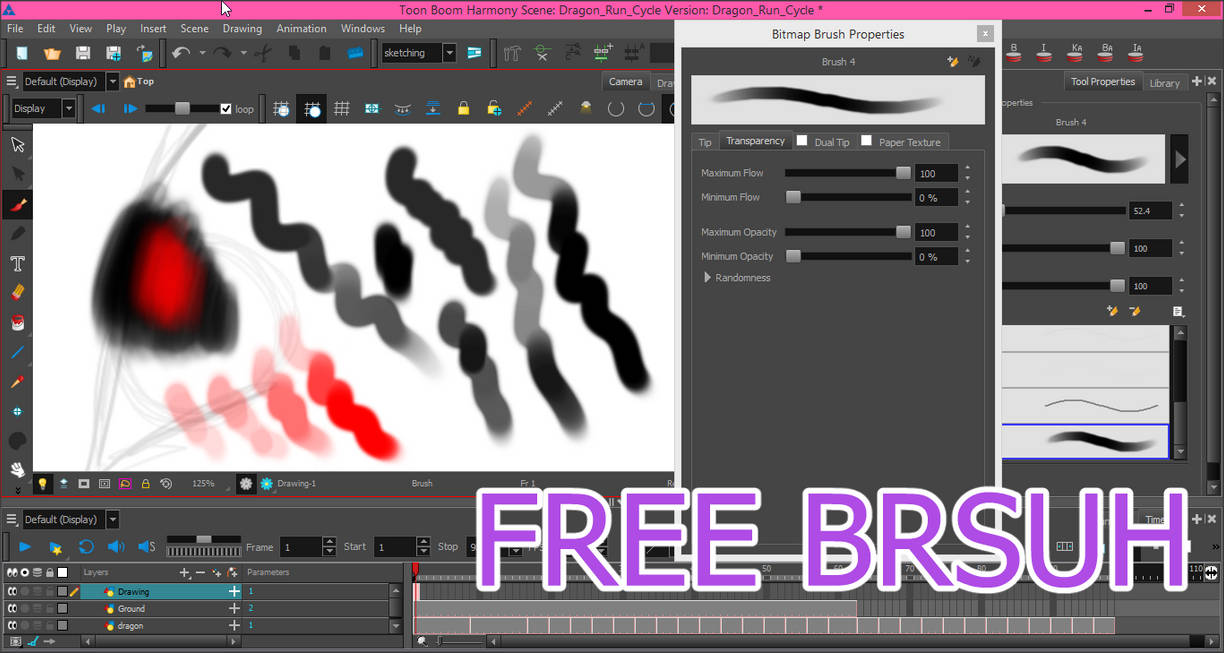Click the Delete layer minus icon
The width and height of the screenshot is (1224, 653).
(x=201, y=572)
